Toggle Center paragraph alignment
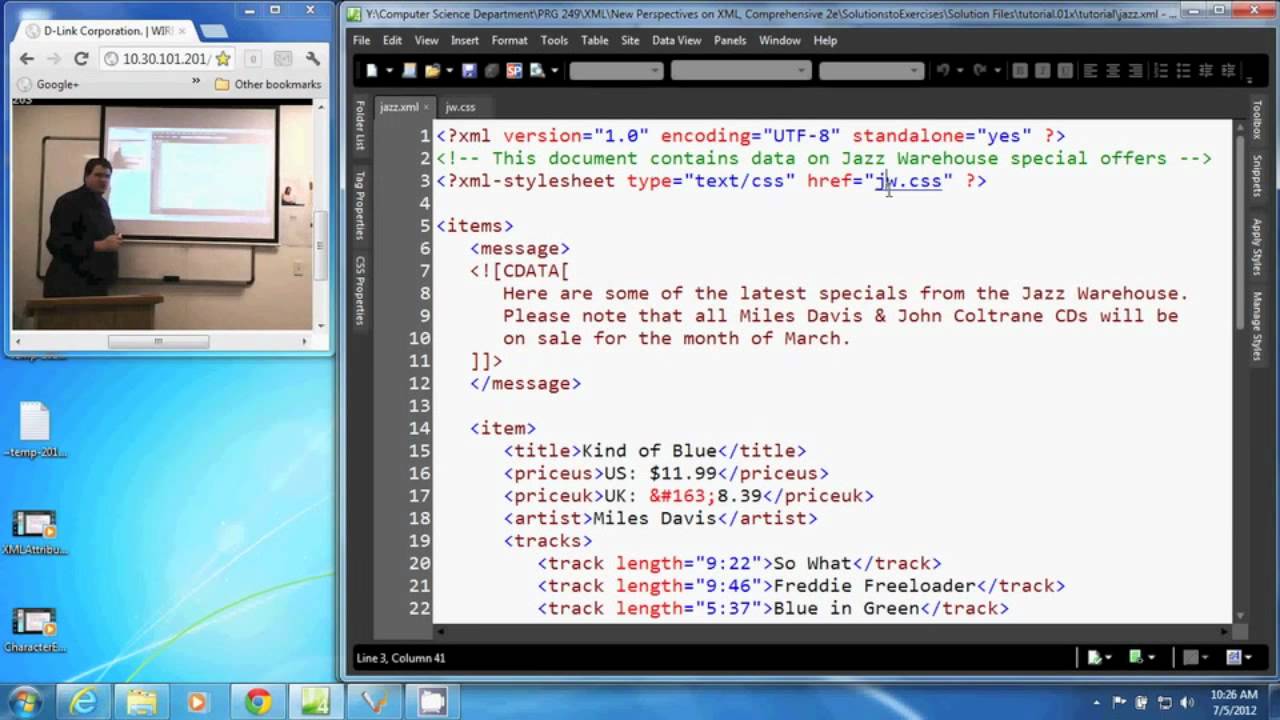Viewport: 1280px width, 720px height. [1113, 70]
